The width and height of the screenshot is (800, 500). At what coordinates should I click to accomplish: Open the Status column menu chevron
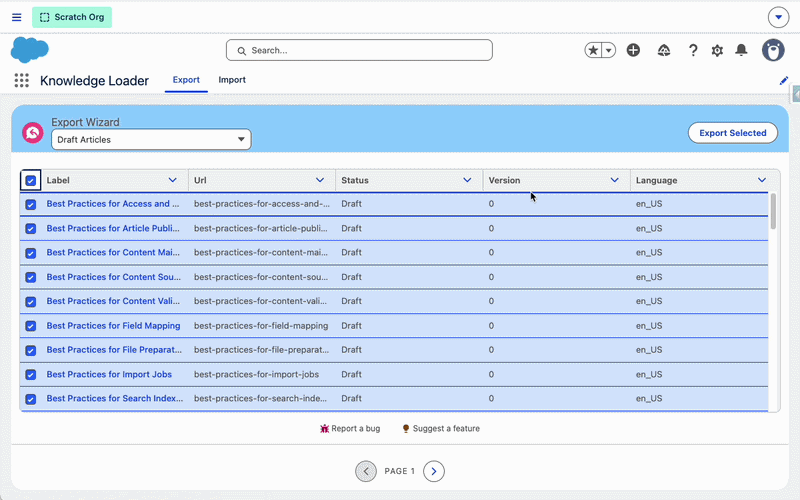point(467,180)
